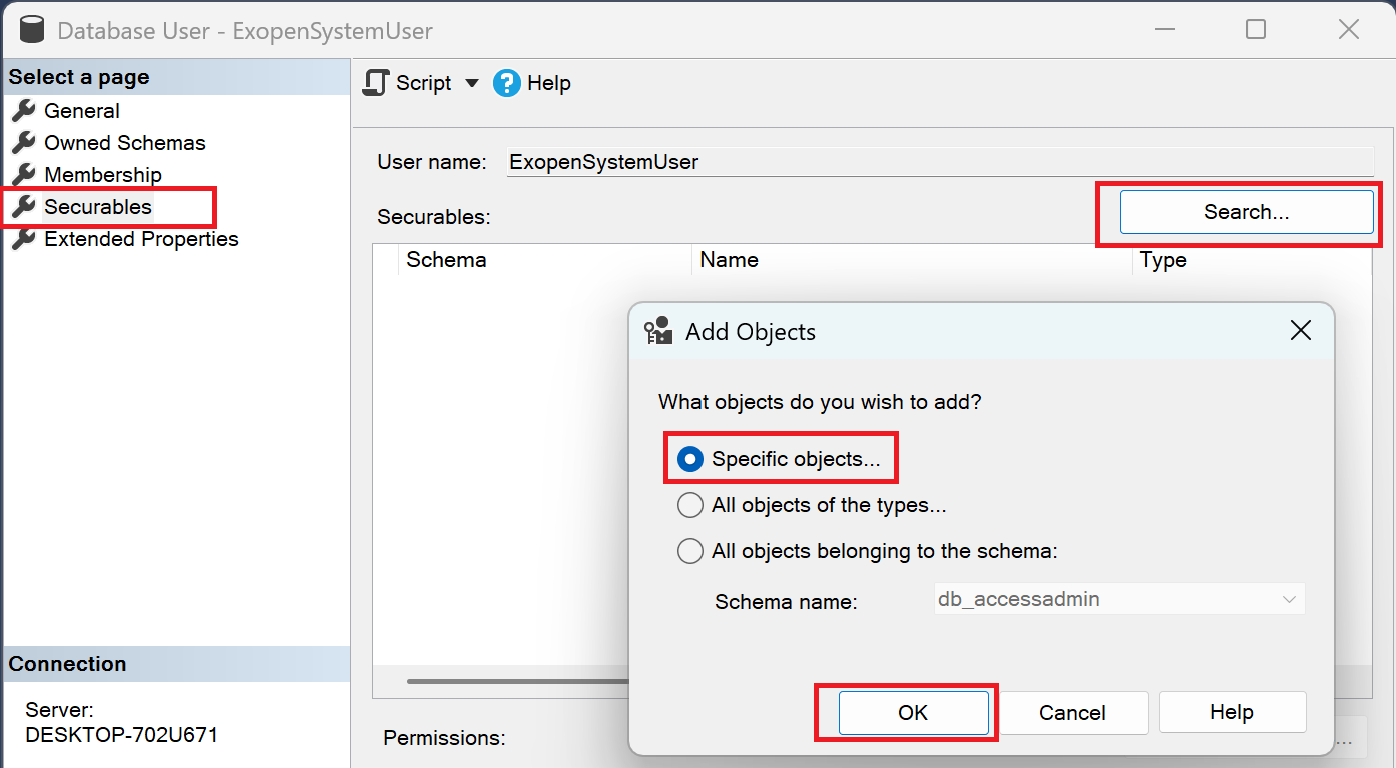
Task: Select the Specific objects radio button
Action: (x=690, y=459)
